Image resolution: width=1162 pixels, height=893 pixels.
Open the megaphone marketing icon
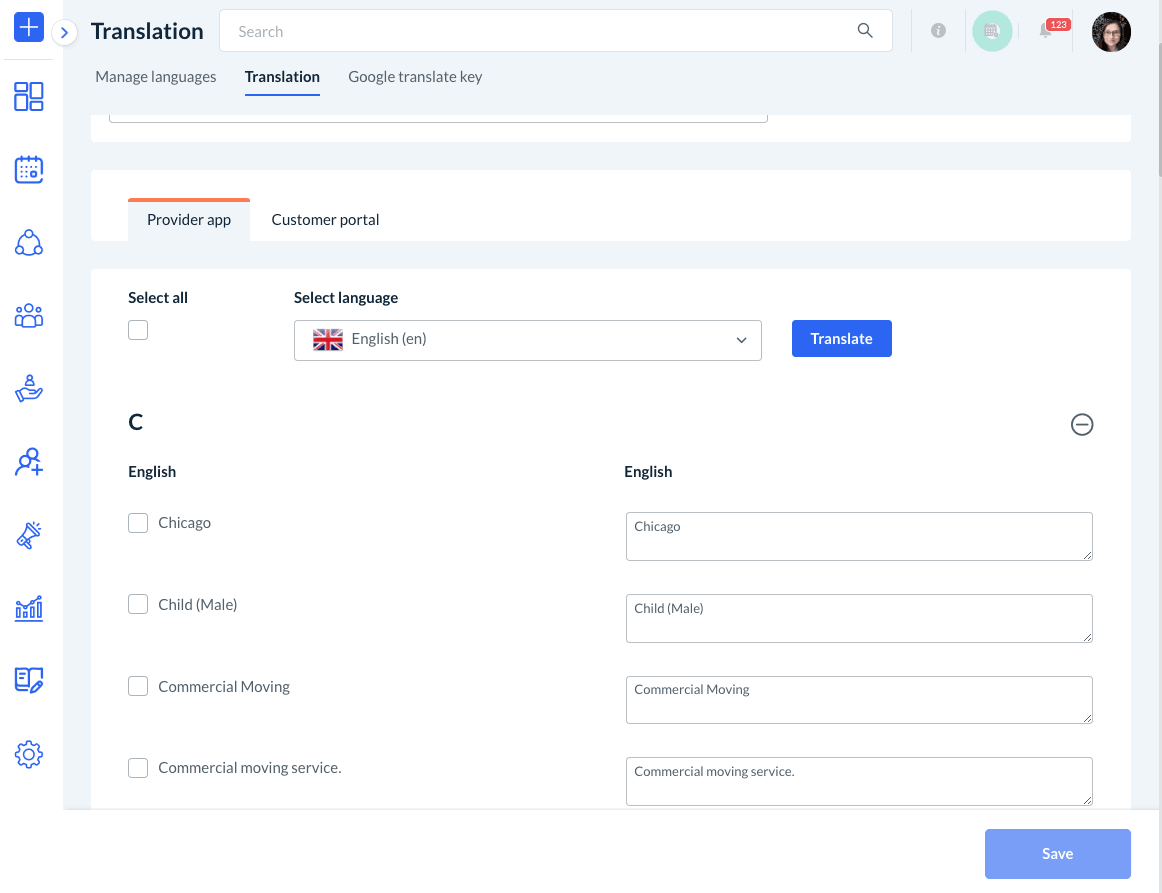point(29,535)
